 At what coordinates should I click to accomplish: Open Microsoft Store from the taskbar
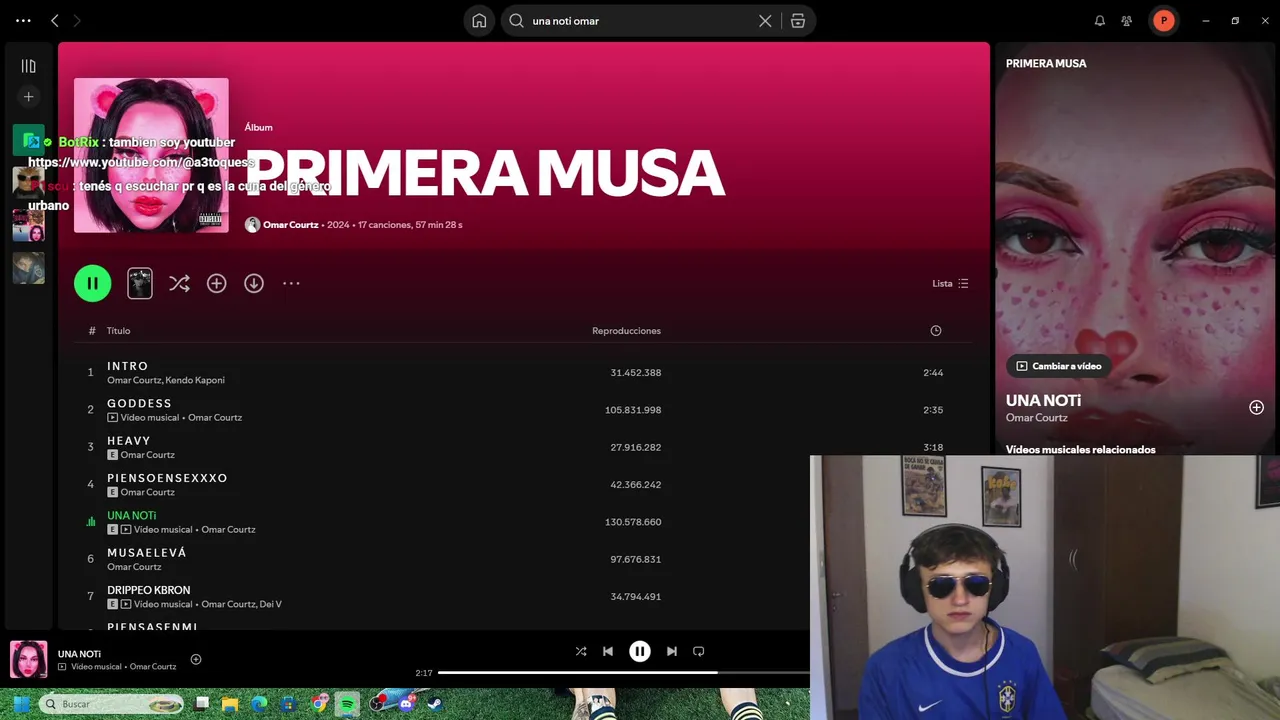[x=289, y=704]
